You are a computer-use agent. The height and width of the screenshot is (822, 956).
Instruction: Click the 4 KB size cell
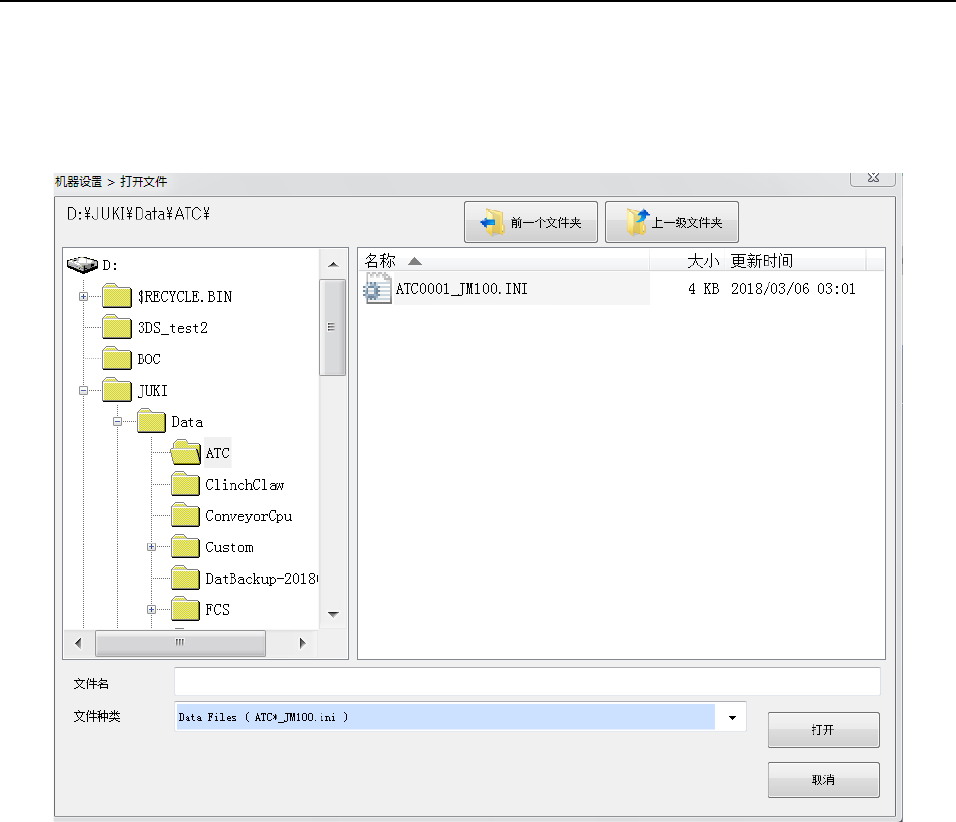click(704, 288)
